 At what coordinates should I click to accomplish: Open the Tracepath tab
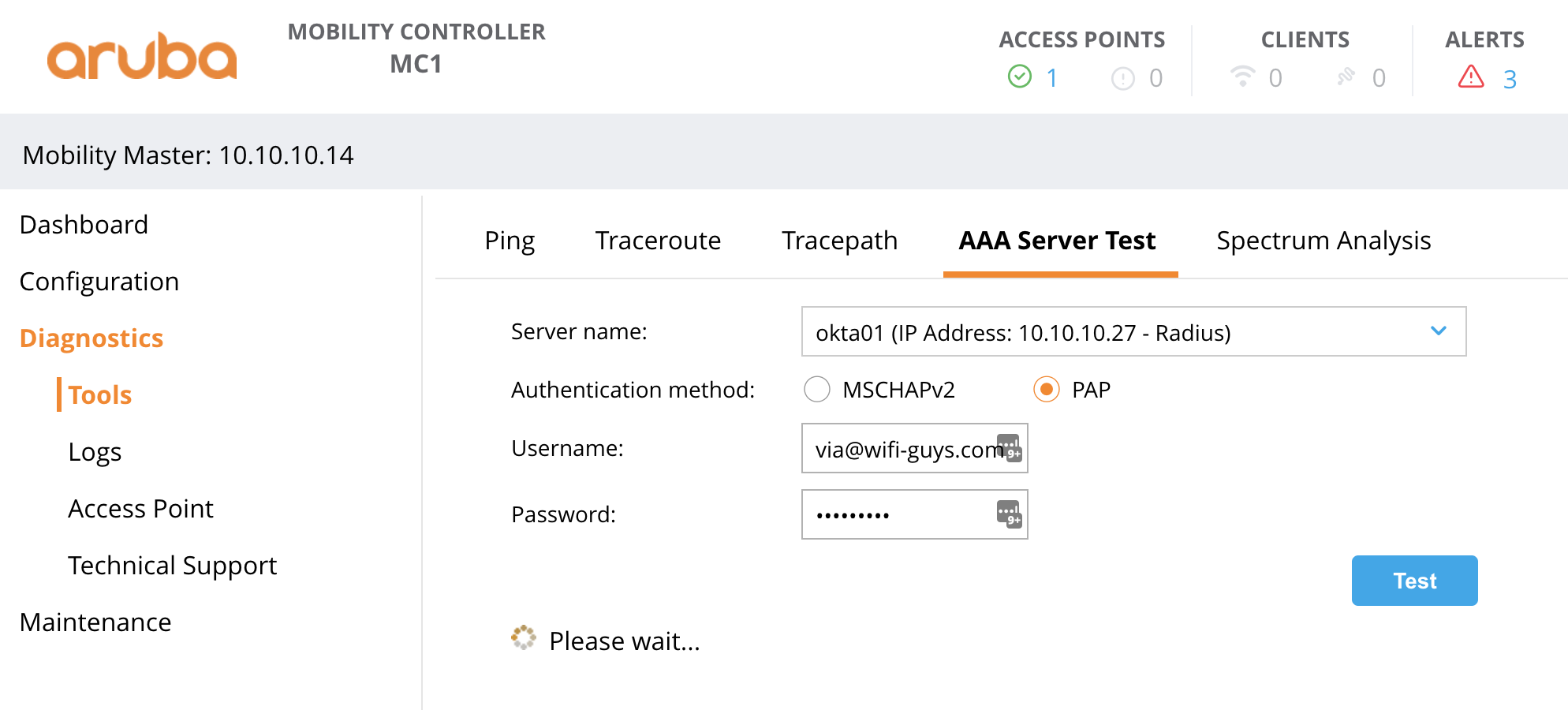(x=839, y=241)
